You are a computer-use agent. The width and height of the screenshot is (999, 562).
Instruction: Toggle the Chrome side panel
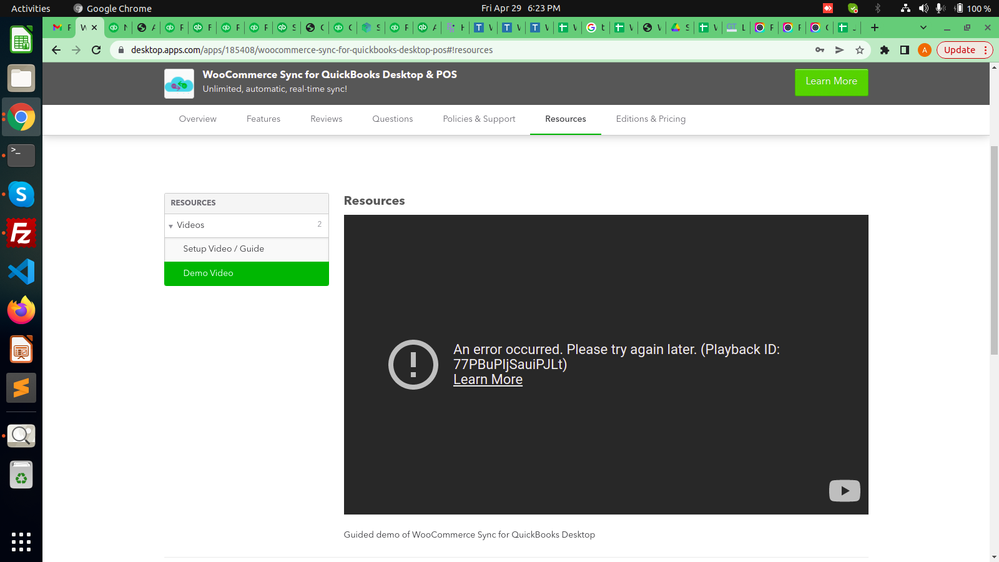(904, 50)
